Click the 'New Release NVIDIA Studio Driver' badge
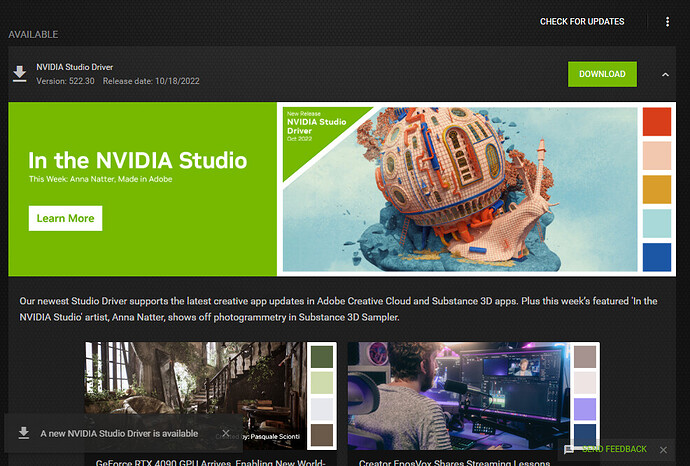 pyautogui.click(x=317, y=126)
